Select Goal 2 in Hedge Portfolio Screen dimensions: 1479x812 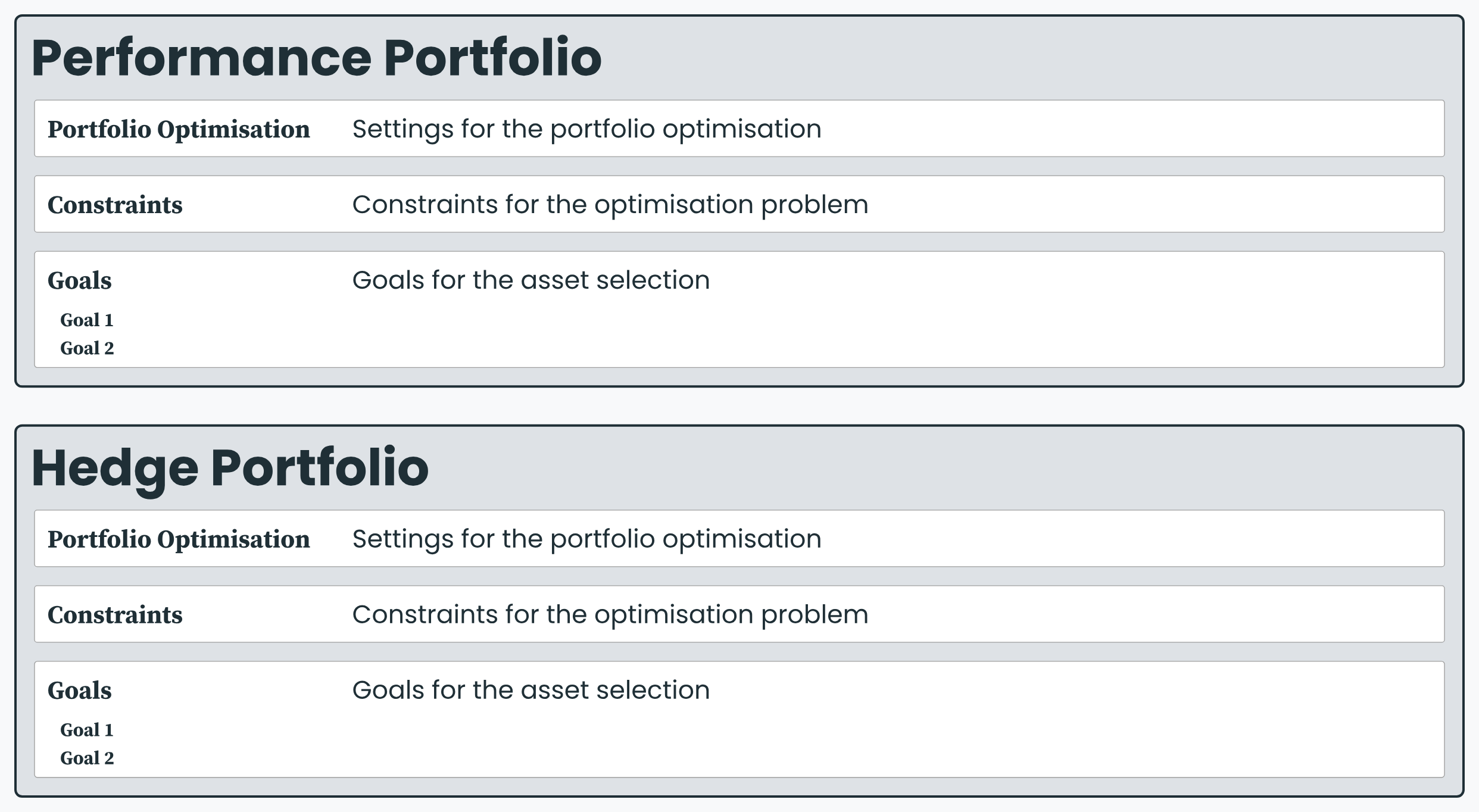coord(87,758)
